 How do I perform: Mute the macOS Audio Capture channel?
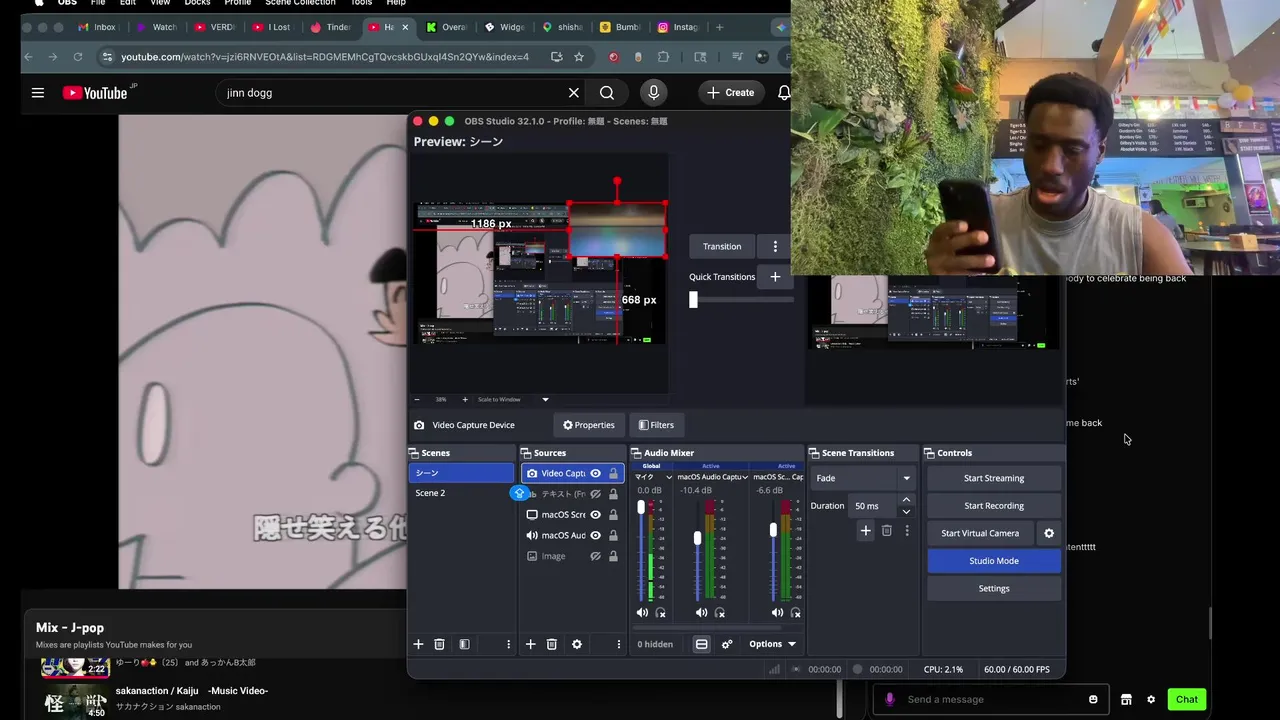coord(701,612)
